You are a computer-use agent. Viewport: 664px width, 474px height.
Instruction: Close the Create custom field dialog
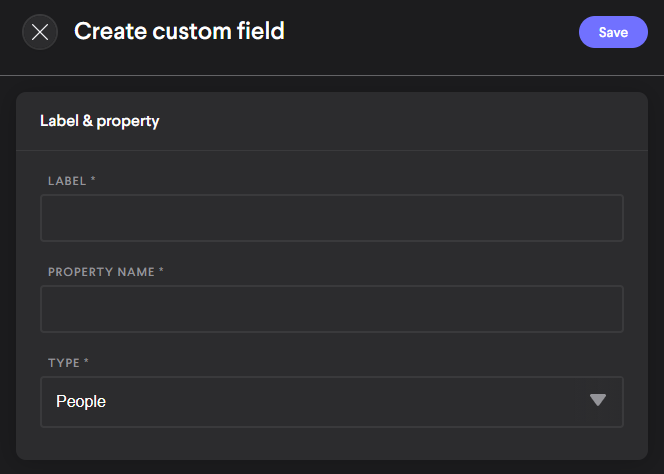40,32
